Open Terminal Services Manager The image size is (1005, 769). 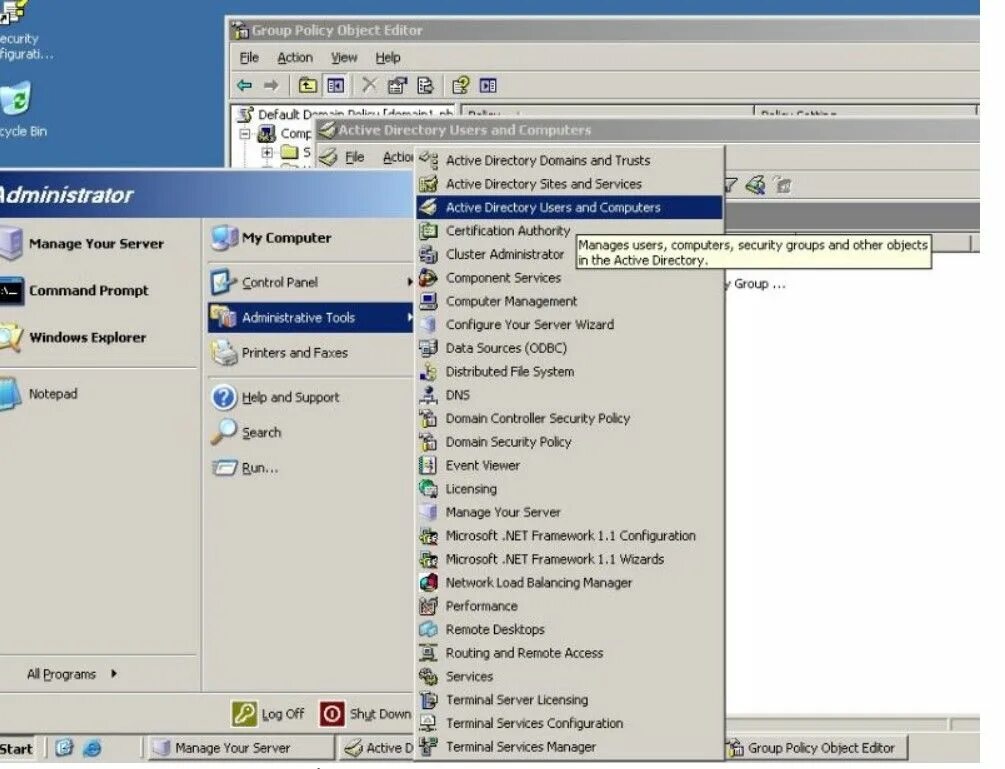click(569, 747)
